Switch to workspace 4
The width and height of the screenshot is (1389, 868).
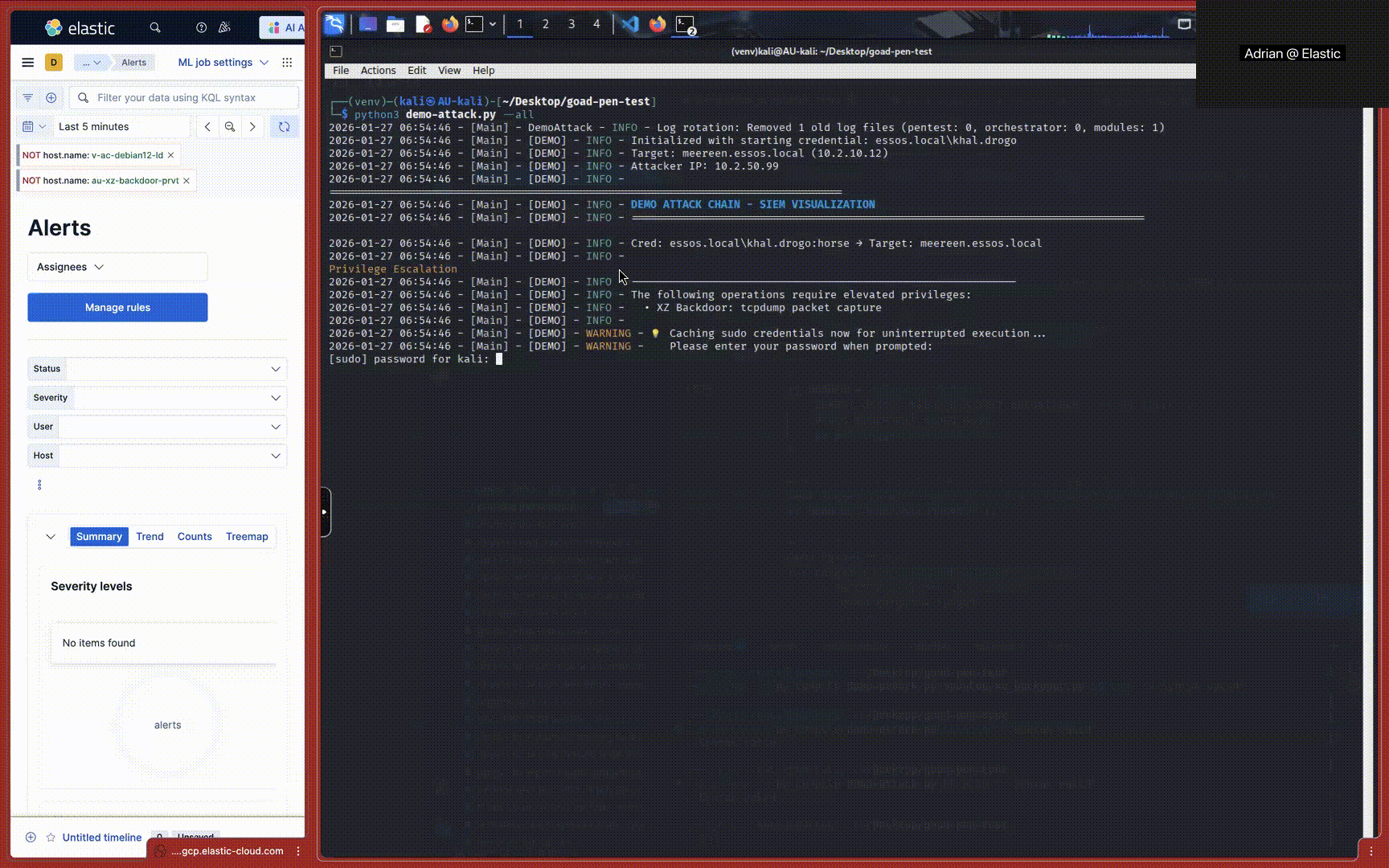[596, 24]
